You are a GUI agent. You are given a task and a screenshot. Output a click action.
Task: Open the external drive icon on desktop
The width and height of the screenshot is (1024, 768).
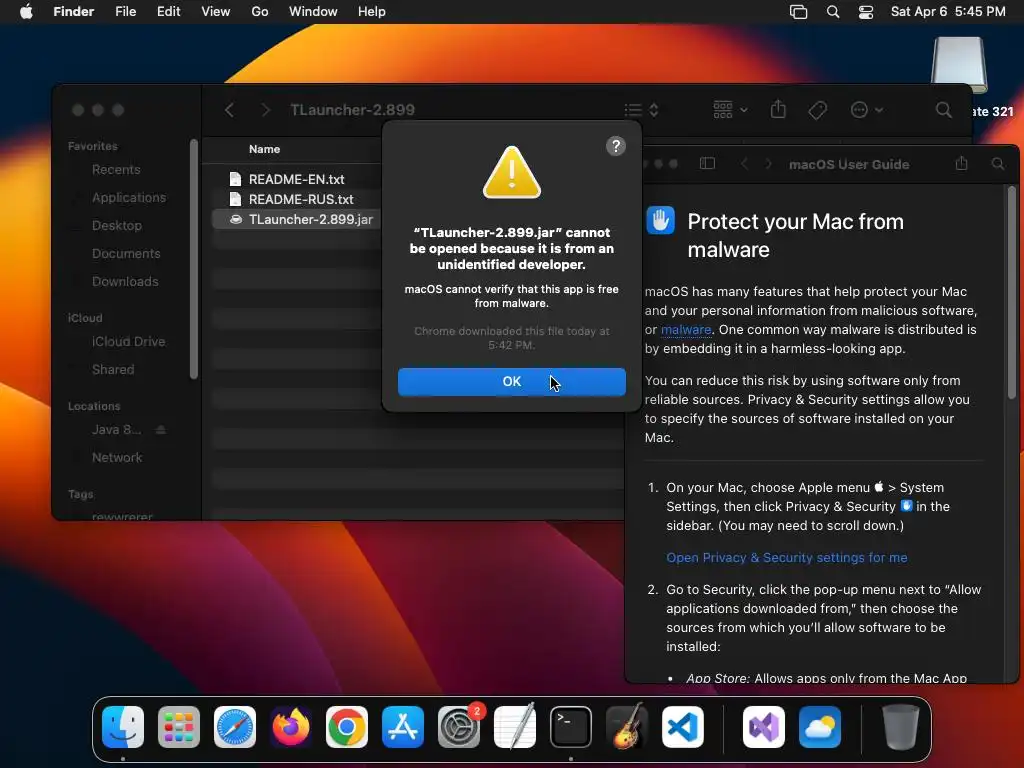[959, 65]
